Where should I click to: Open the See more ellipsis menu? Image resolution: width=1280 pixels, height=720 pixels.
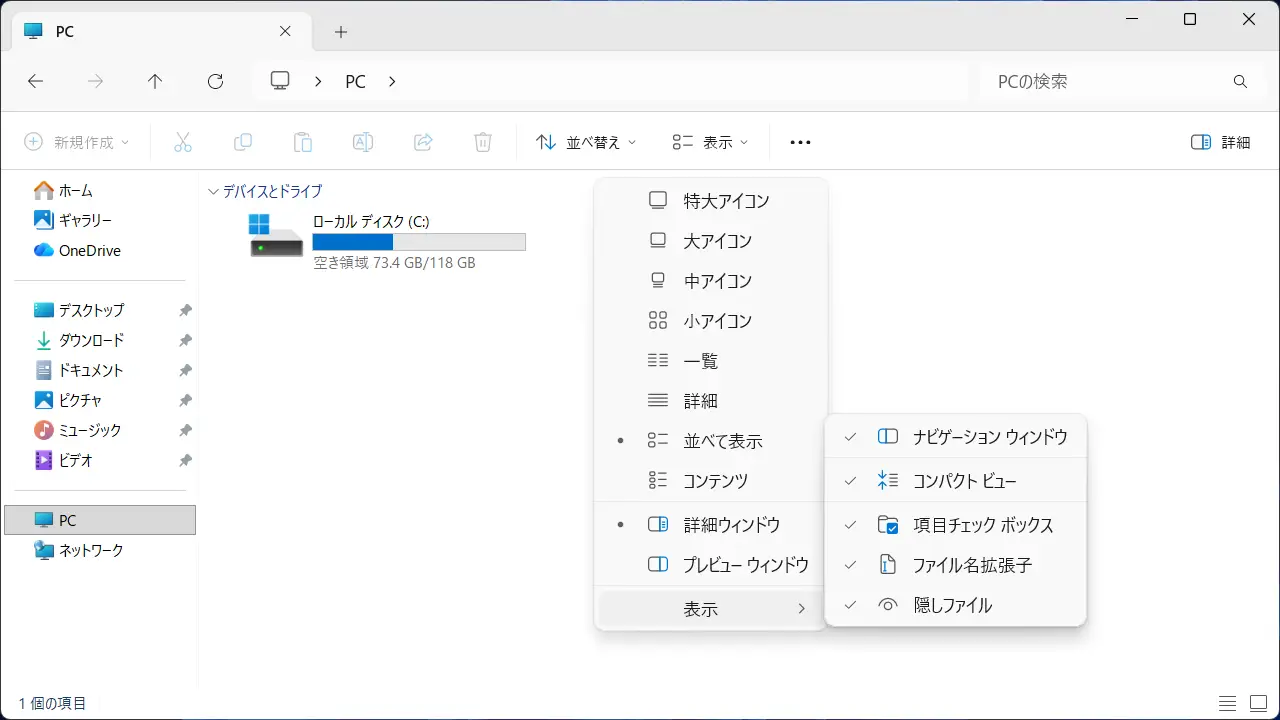800,142
